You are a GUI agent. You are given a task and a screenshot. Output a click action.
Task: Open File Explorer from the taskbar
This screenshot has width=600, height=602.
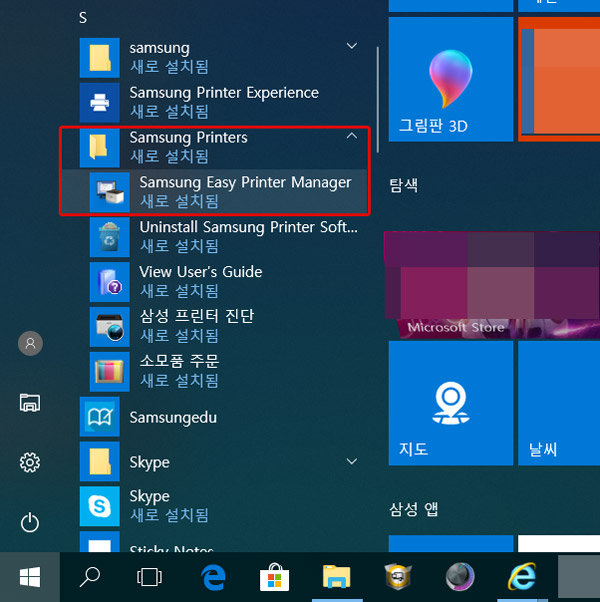pyautogui.click(x=337, y=577)
